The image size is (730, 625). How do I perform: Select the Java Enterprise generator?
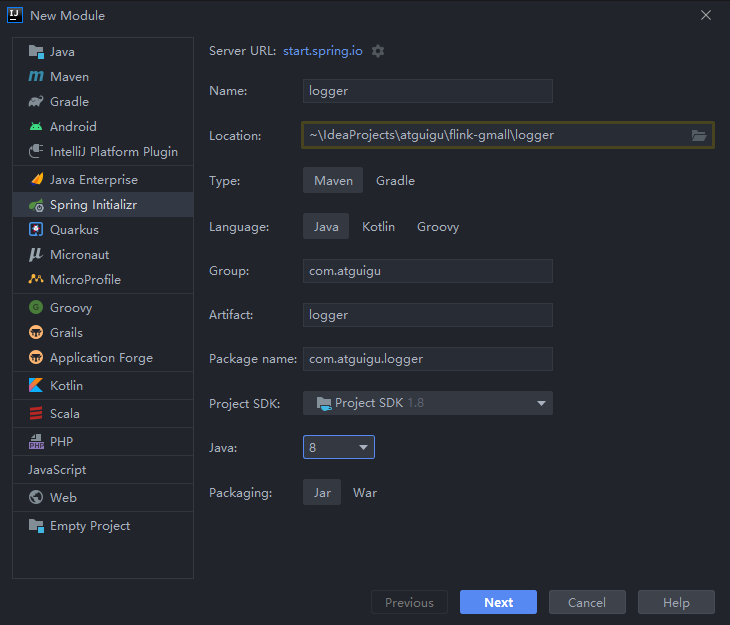click(x=103, y=179)
